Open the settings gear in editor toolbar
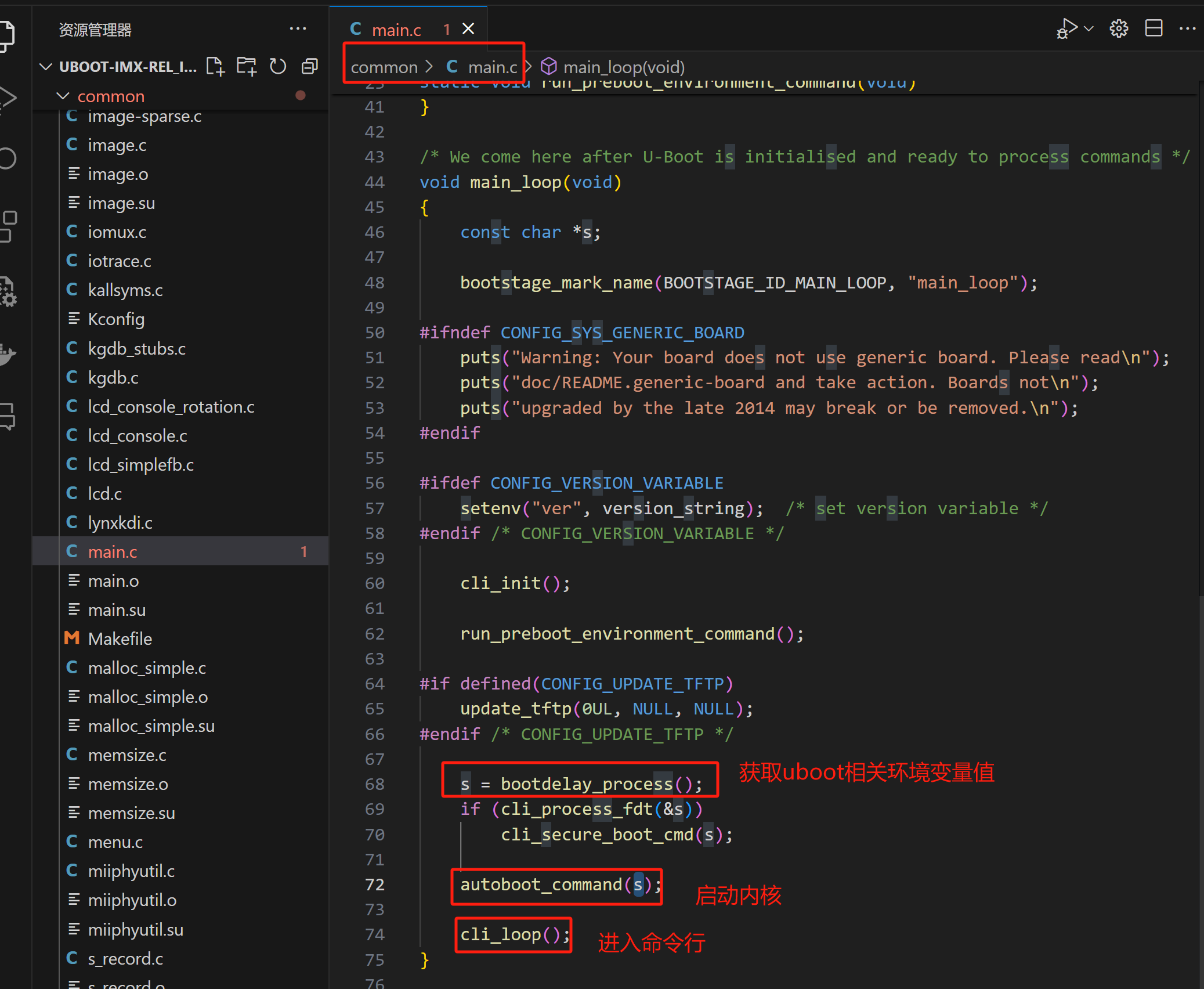1204x989 pixels. coord(1119,28)
